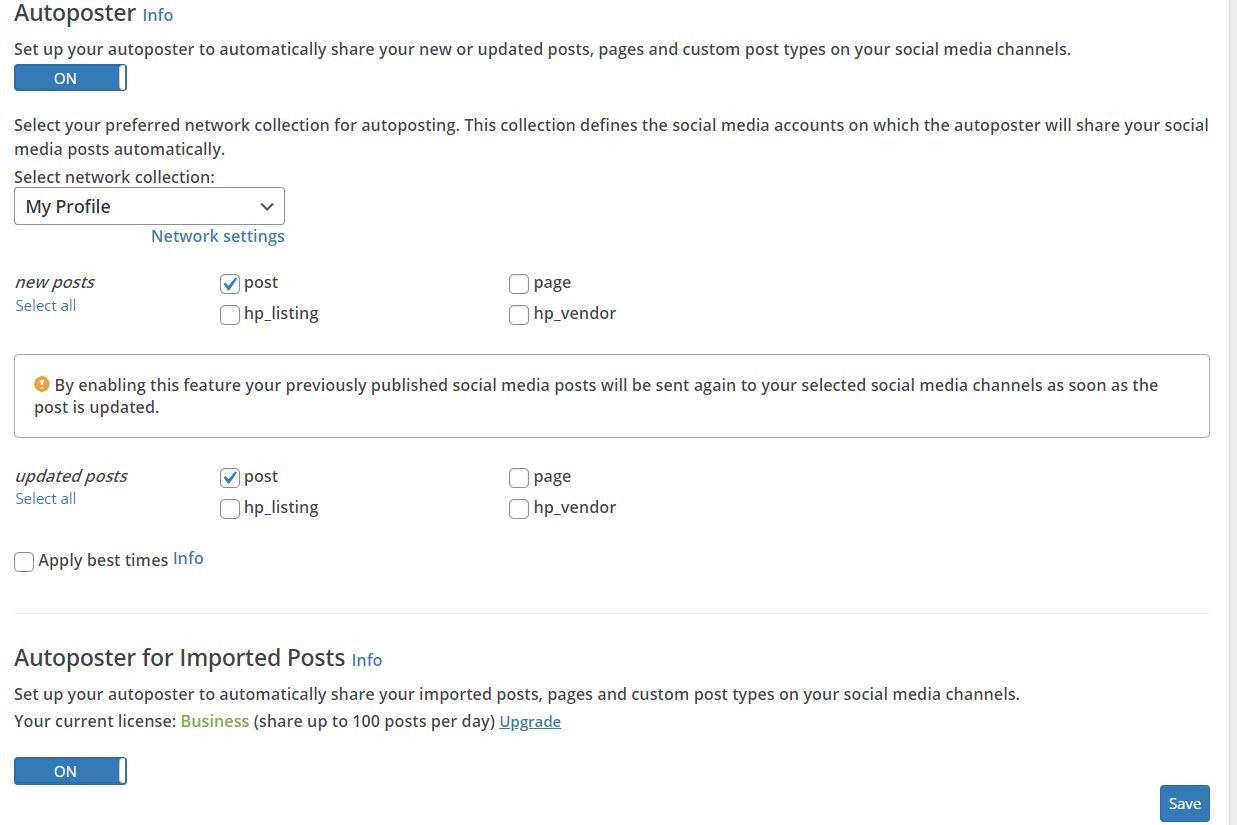Click the orange warning icon in notice

[42, 384]
